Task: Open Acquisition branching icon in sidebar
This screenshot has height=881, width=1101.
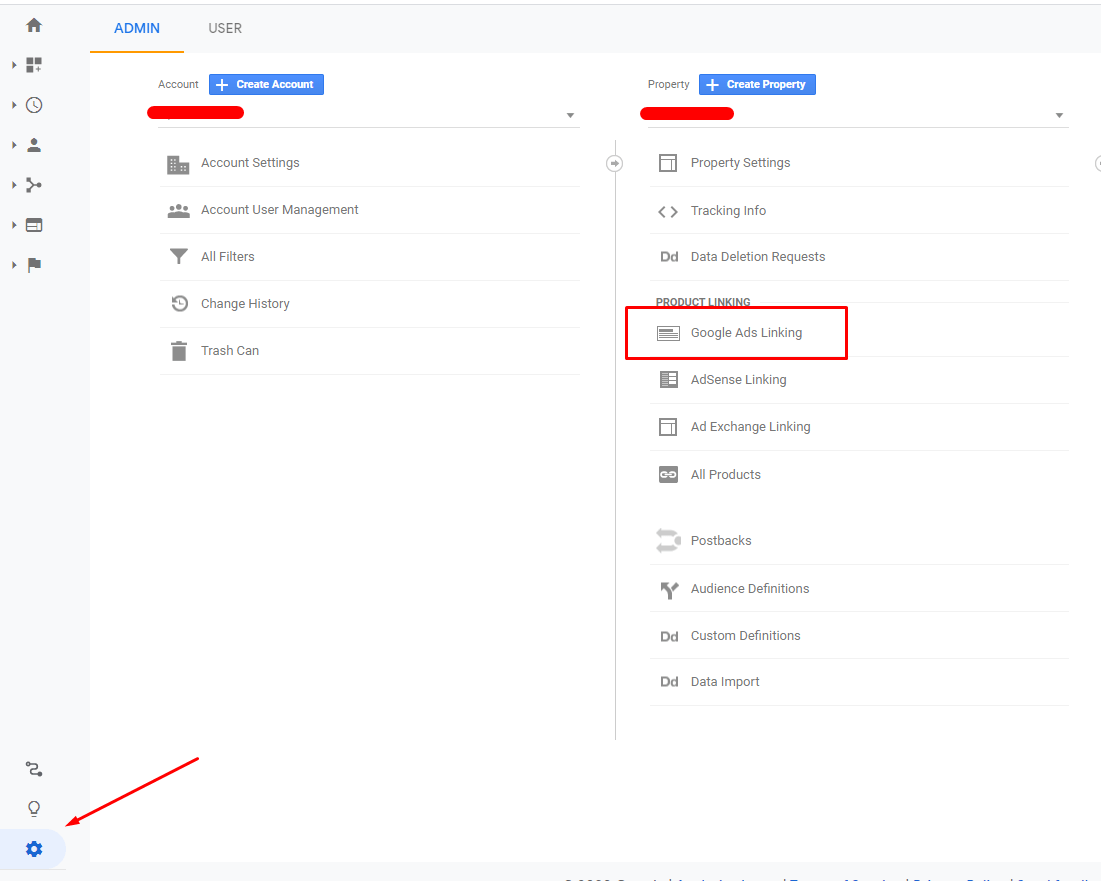Action: pos(34,185)
